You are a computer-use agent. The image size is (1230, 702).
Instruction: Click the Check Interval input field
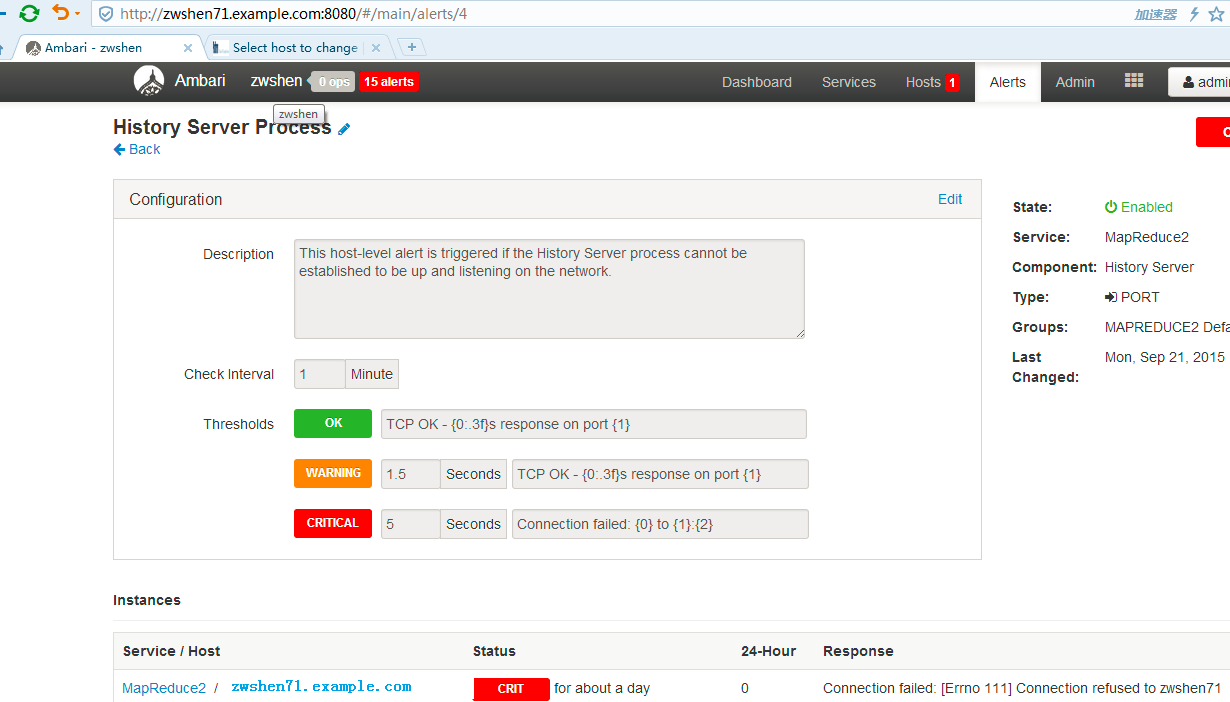[x=320, y=374]
